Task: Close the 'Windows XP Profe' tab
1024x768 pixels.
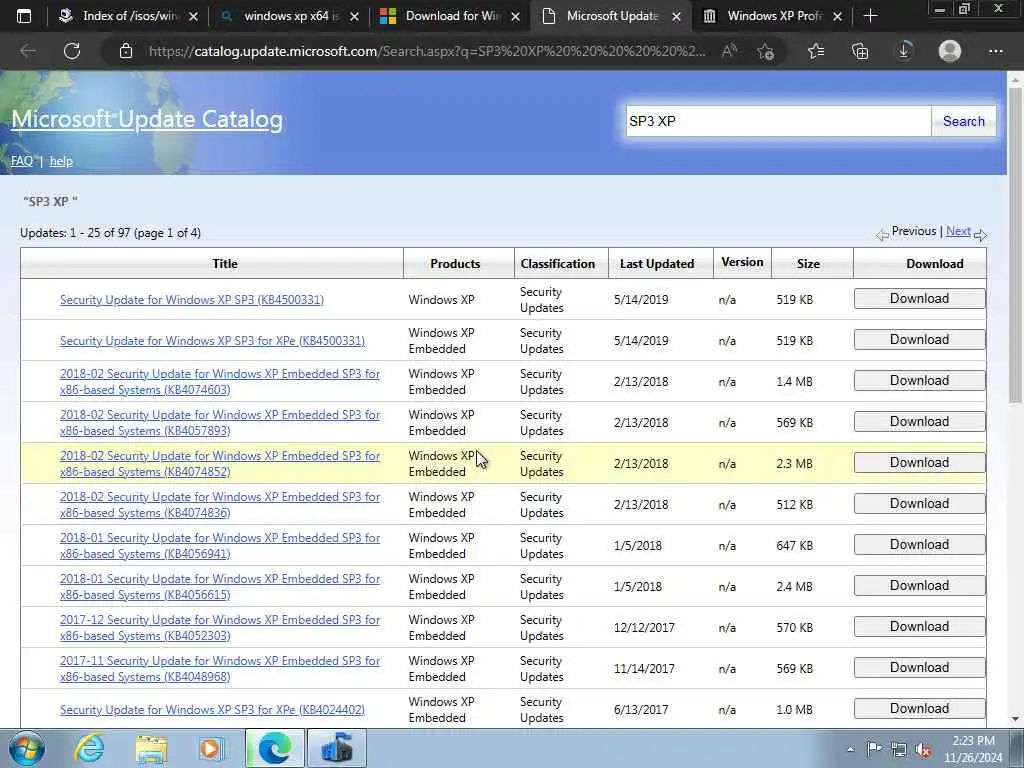Action: point(837,17)
